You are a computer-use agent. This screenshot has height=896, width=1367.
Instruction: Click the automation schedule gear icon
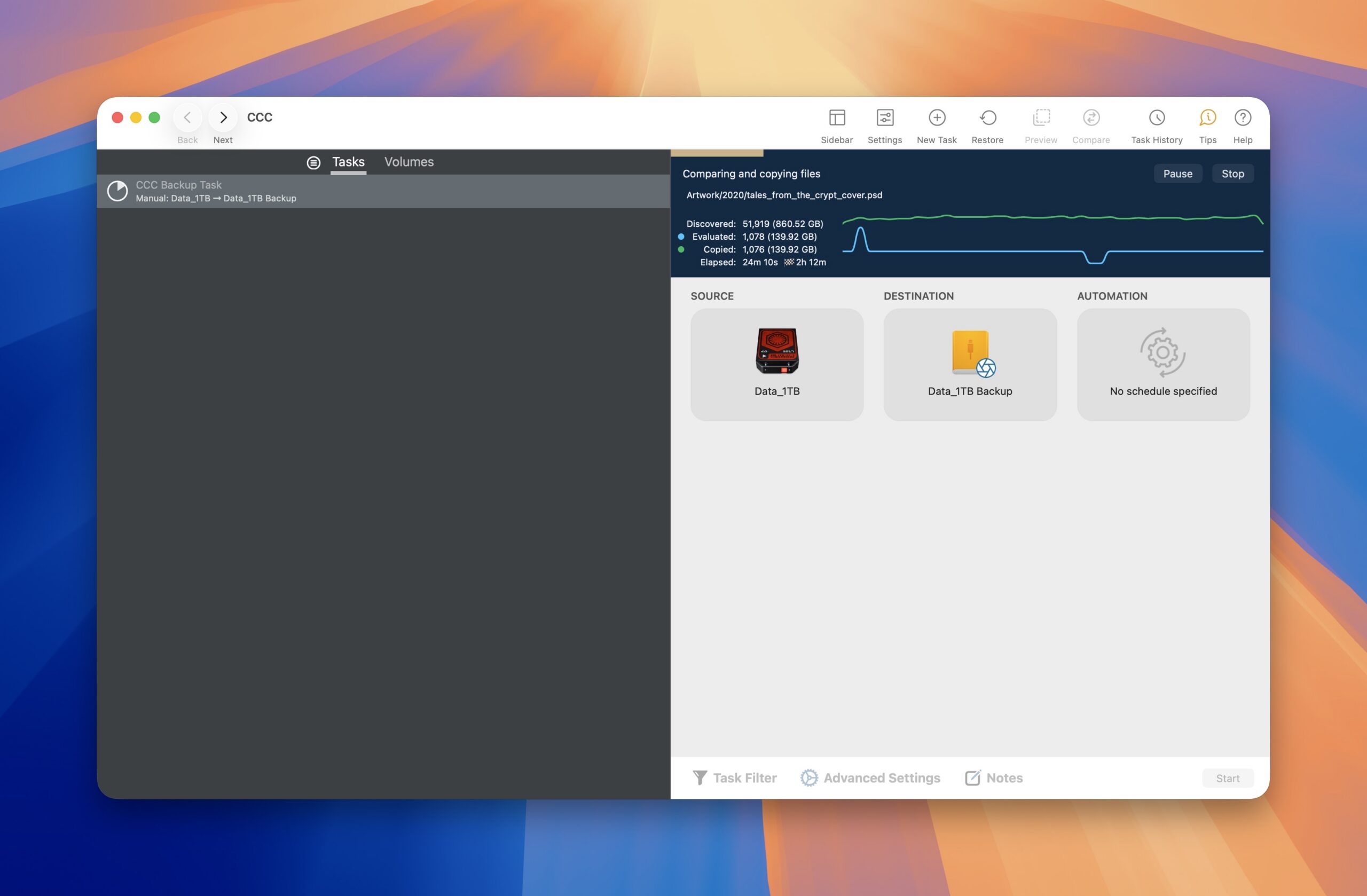click(1162, 352)
